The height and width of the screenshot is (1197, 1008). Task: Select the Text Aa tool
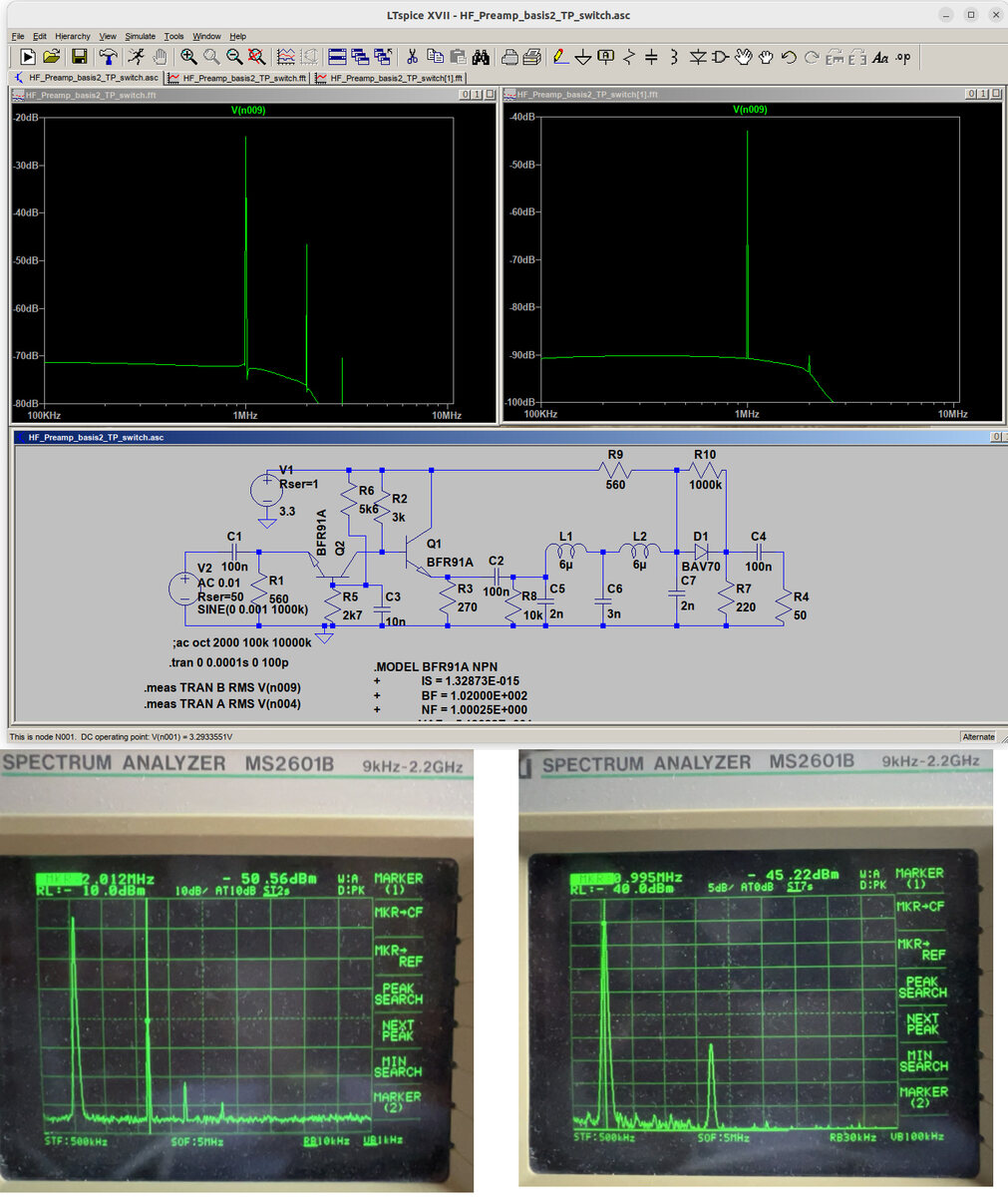[880, 58]
